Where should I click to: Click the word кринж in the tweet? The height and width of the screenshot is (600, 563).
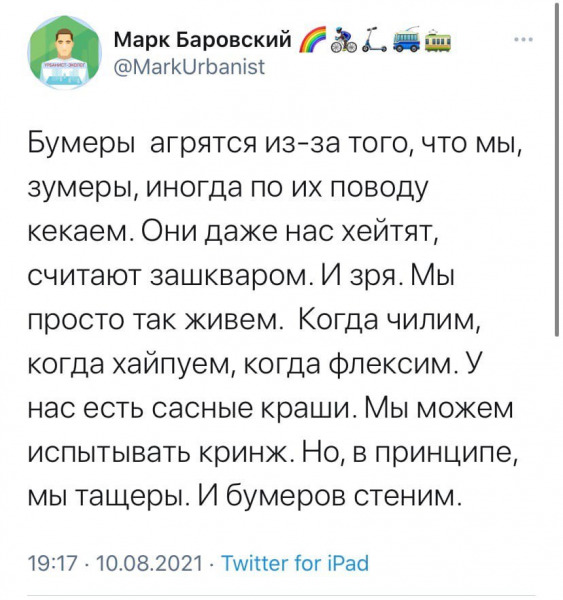click(247, 453)
